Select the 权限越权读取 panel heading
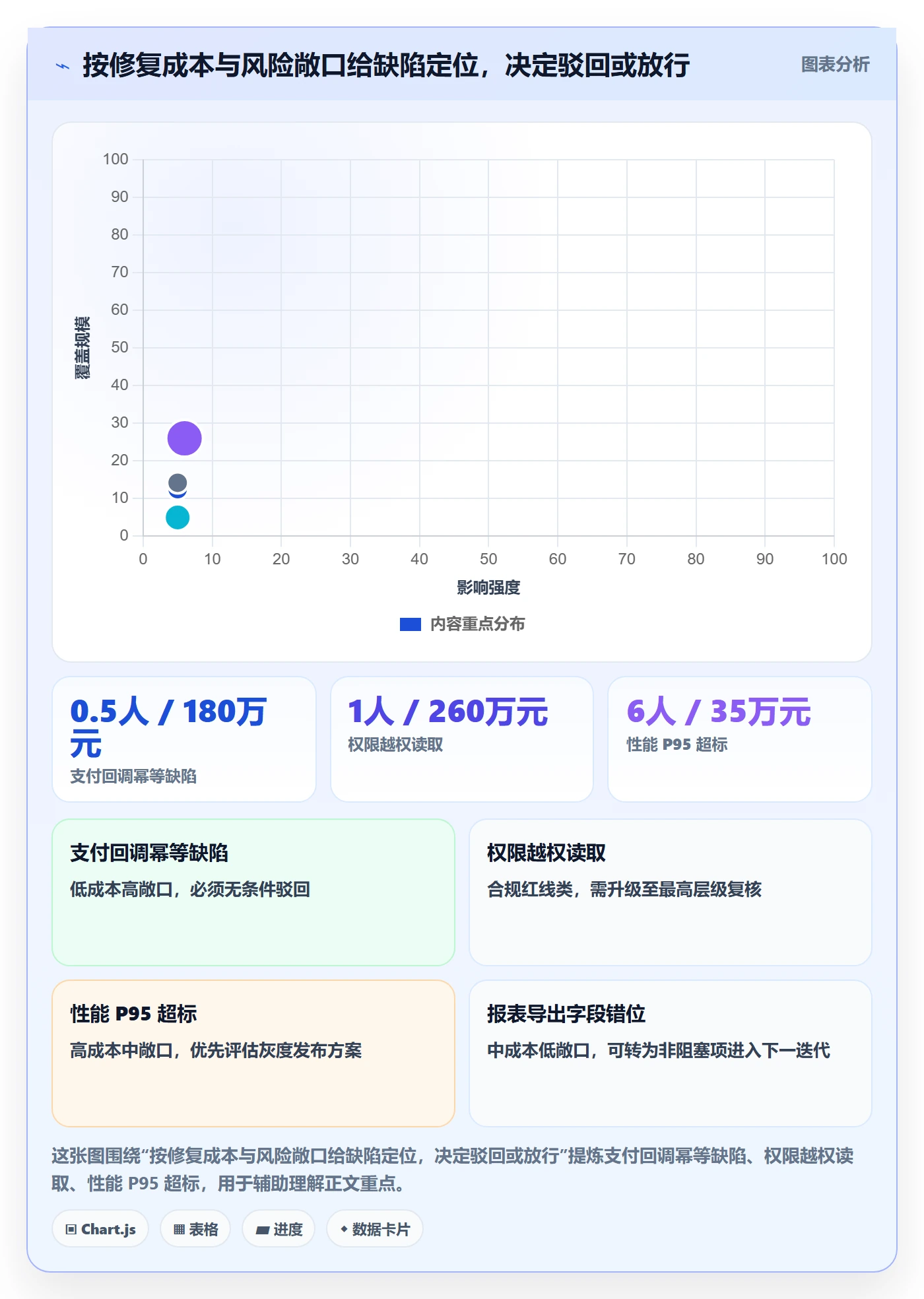Image resolution: width=924 pixels, height=1299 pixels. pos(546,853)
